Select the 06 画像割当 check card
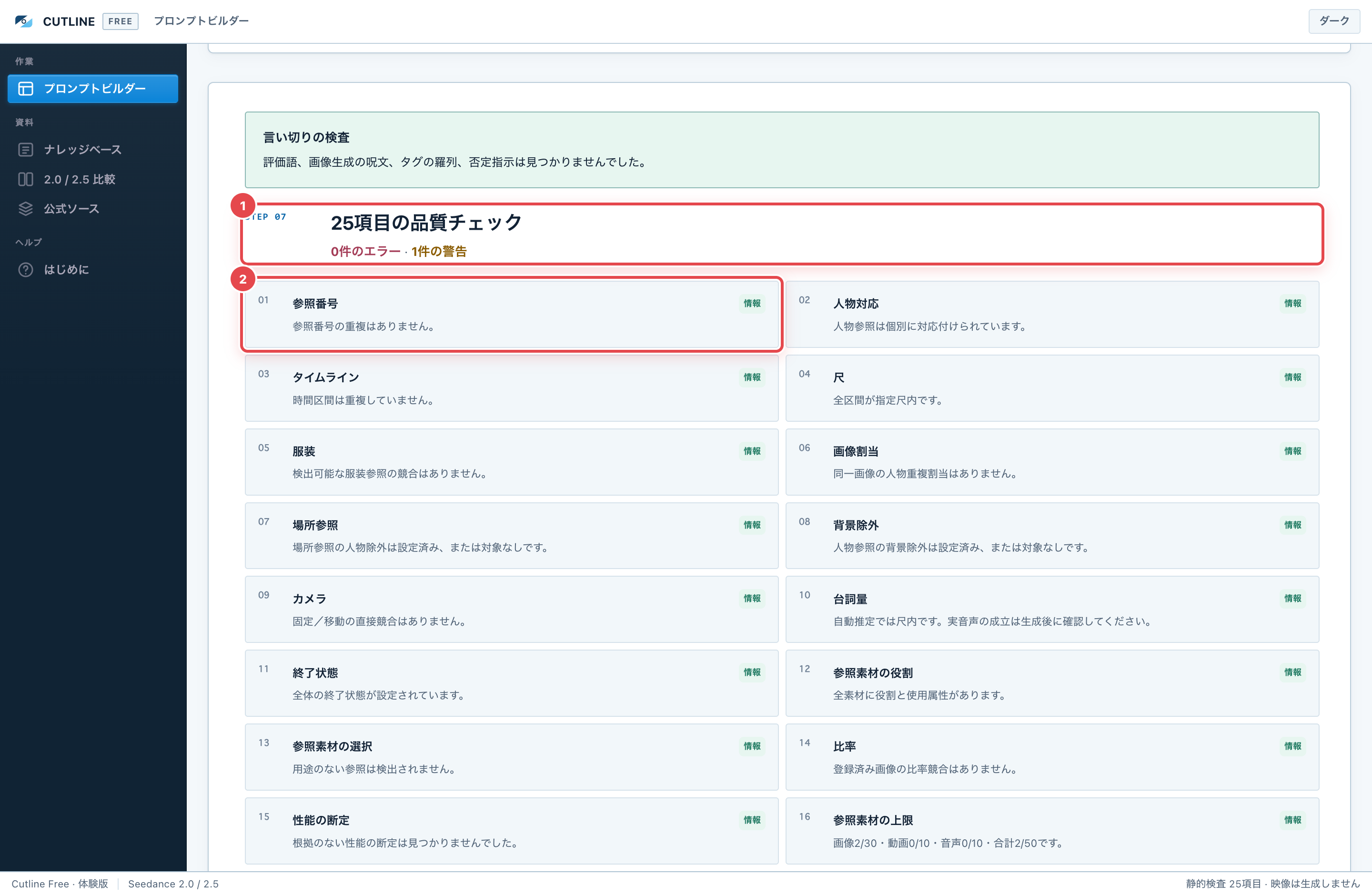Viewport: 1372px width, 896px height. click(x=1052, y=462)
